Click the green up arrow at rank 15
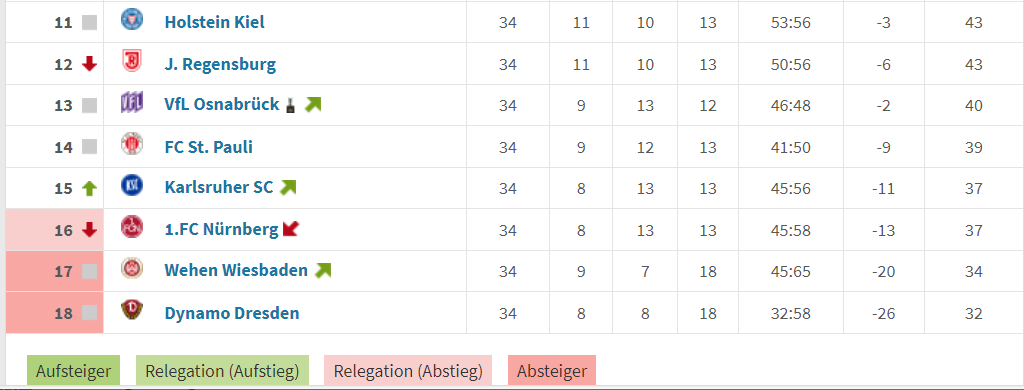The width and height of the screenshot is (1024, 390). (89, 189)
